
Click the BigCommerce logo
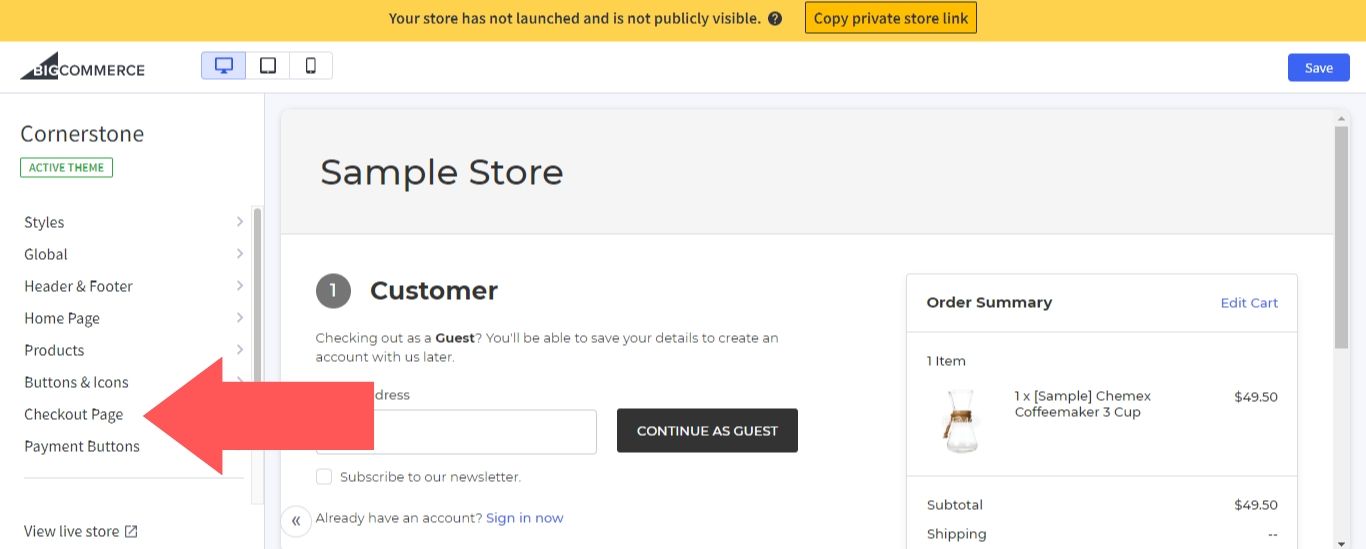pos(83,67)
